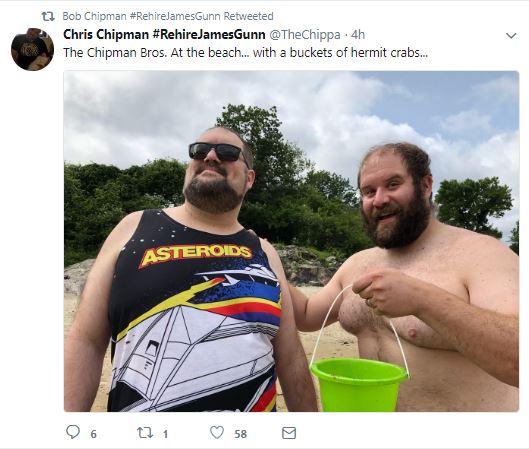Screen dimensions: 529x449
Task: Enlarge the beach photo of the brothers
Action: (291, 241)
